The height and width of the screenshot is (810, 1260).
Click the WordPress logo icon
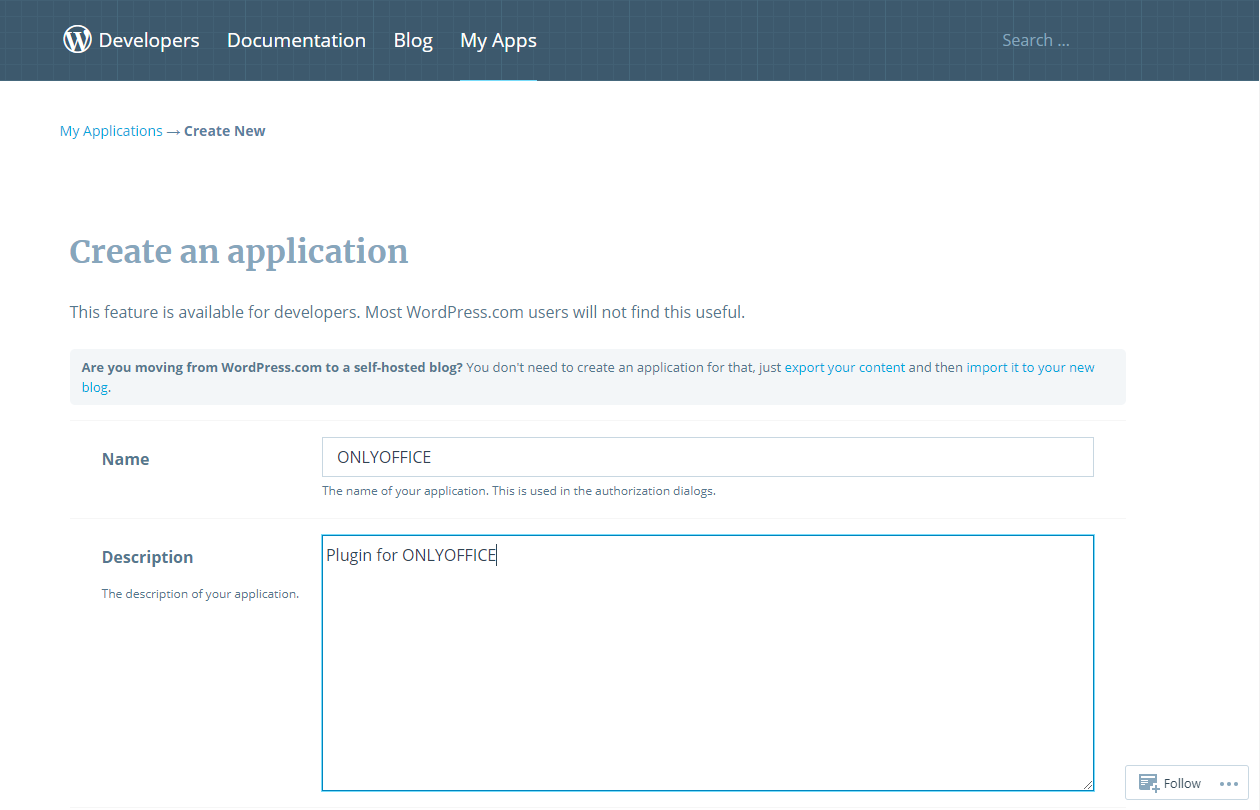[77, 40]
